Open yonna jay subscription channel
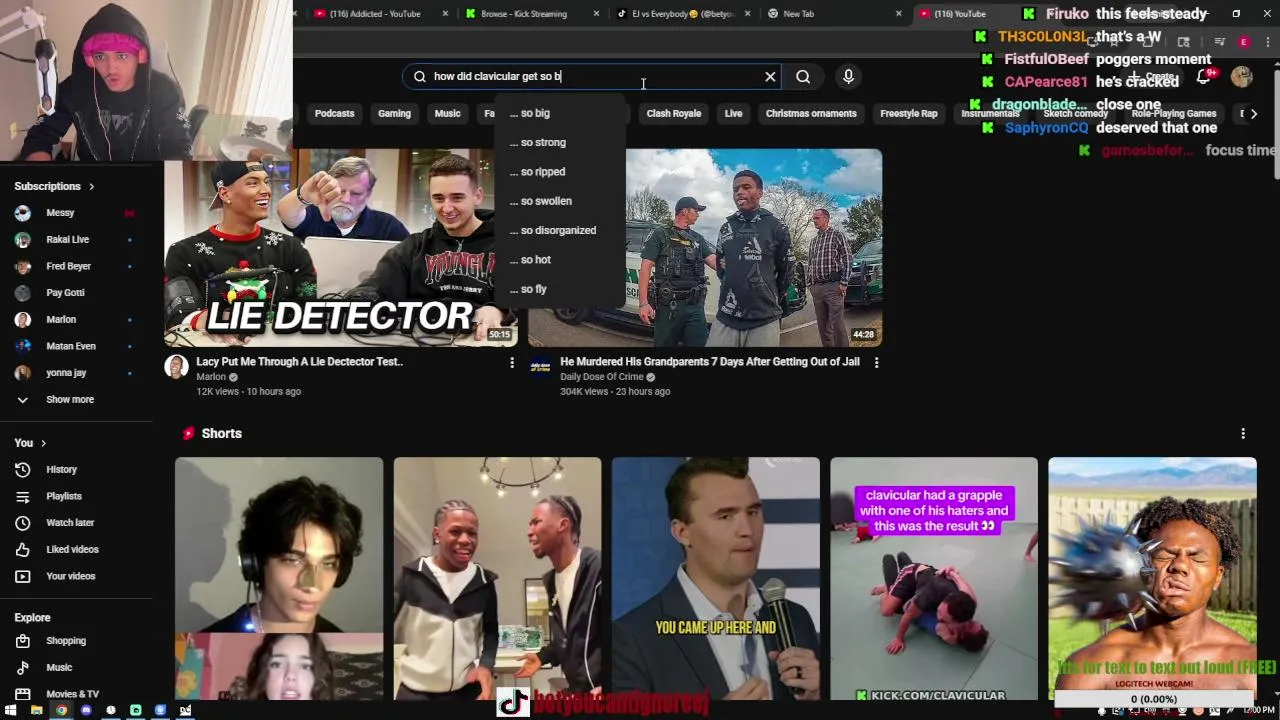Viewport: 1280px width, 720px height. pos(66,373)
